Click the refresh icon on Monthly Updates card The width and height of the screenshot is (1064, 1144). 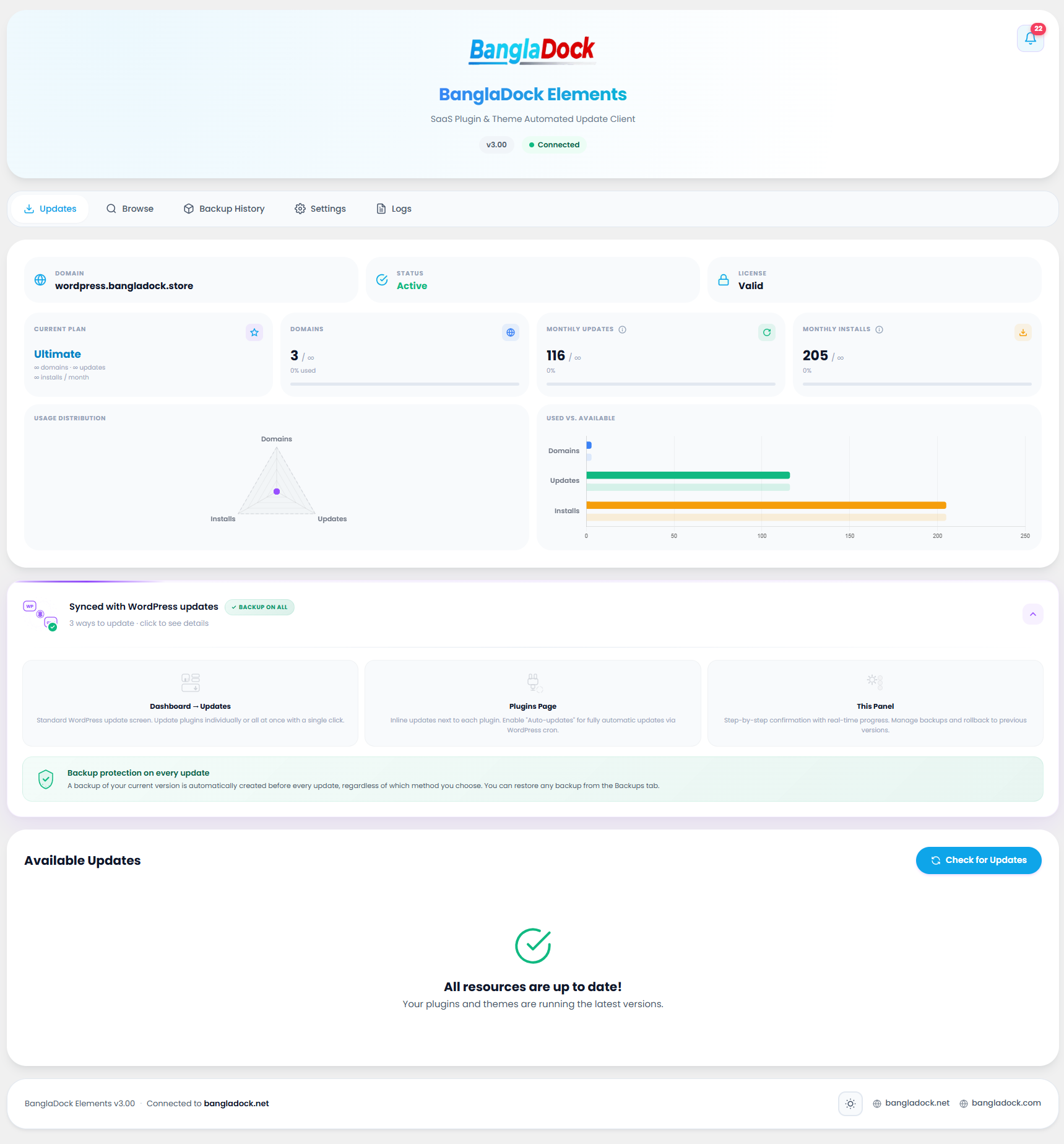[767, 332]
